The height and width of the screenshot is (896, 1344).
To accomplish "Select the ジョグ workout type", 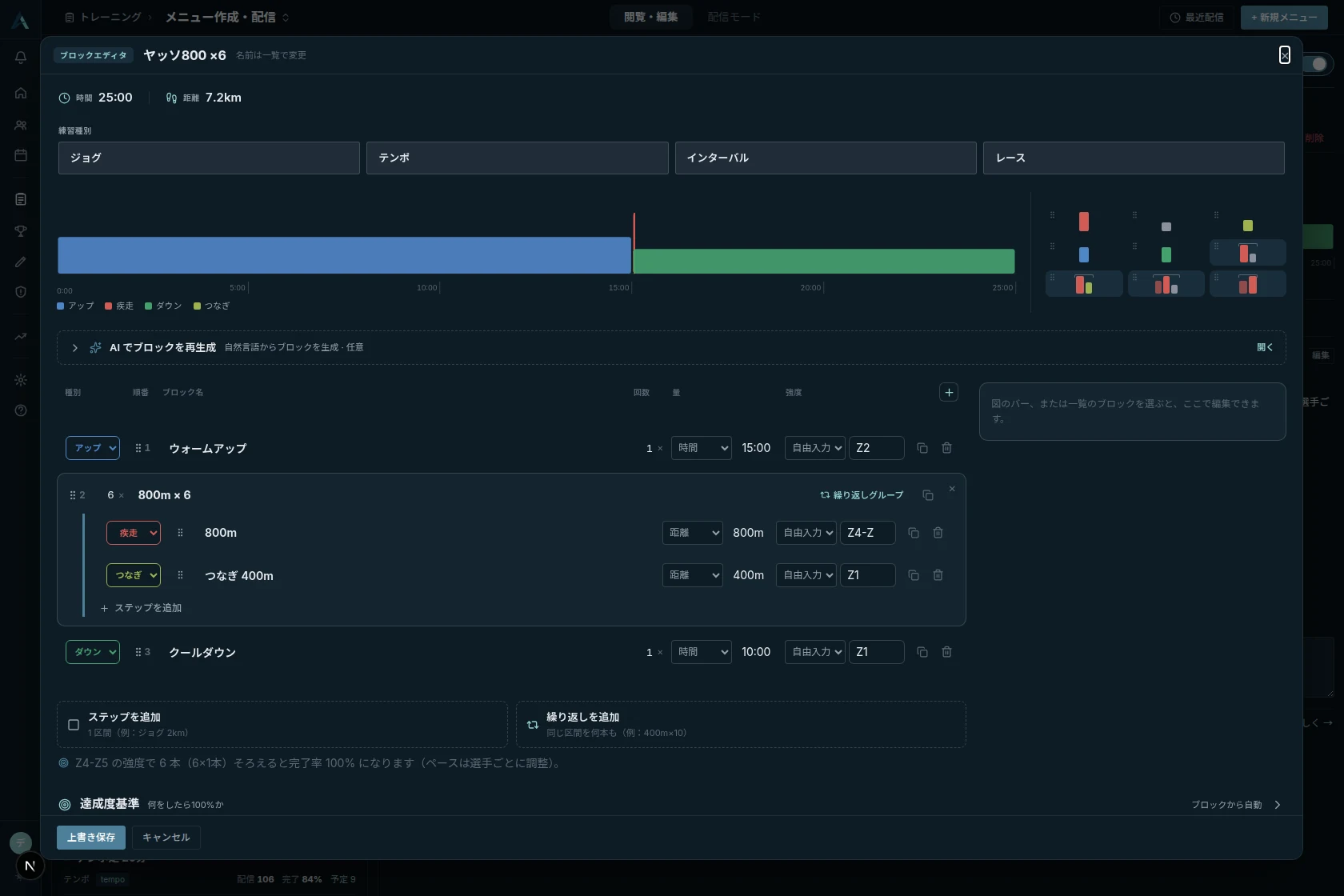I will click(209, 158).
